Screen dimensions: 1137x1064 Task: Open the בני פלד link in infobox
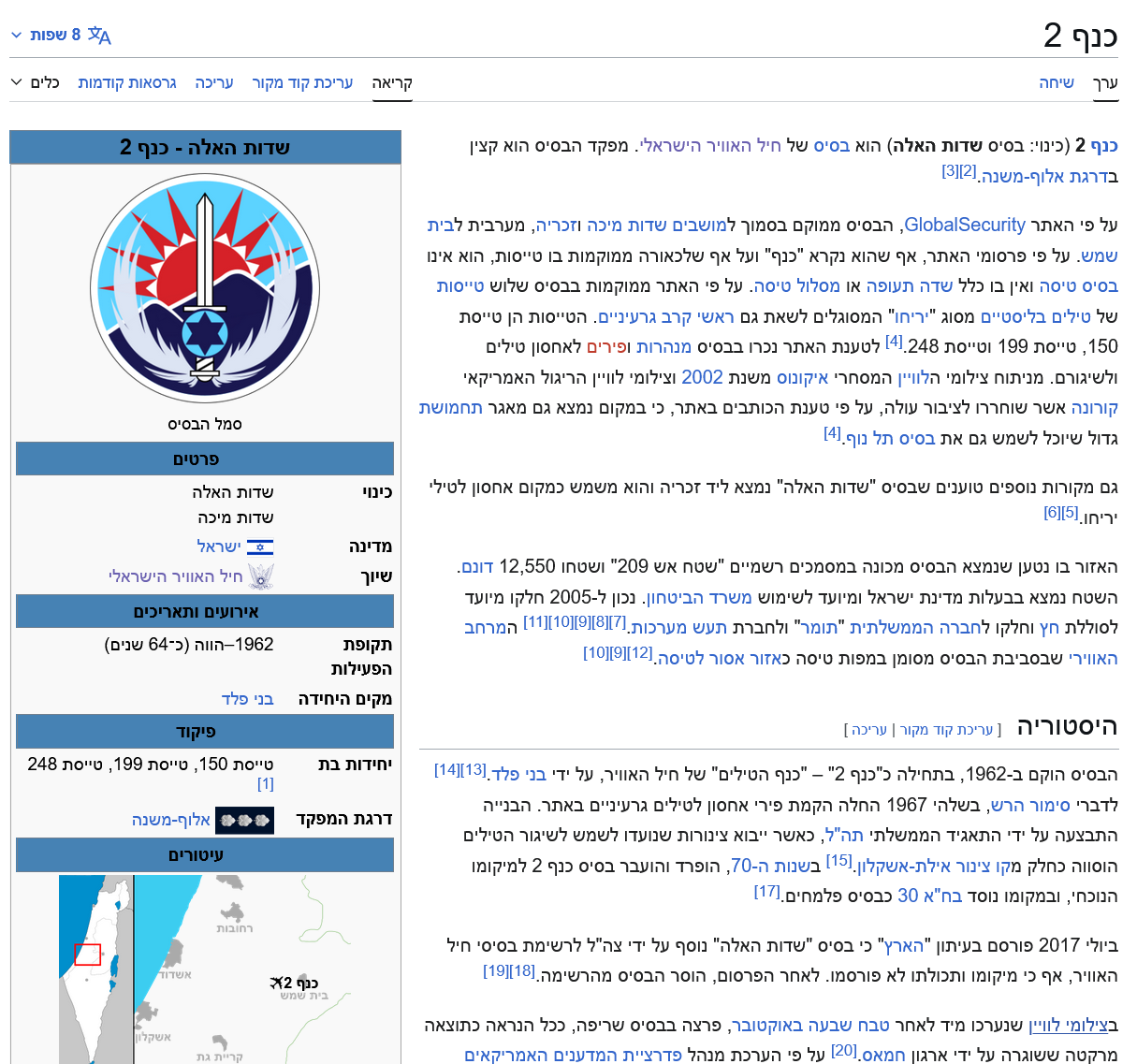pos(247,699)
